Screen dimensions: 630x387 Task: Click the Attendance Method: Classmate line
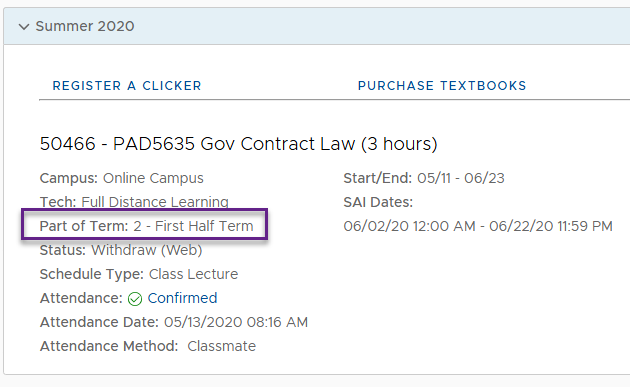click(148, 346)
